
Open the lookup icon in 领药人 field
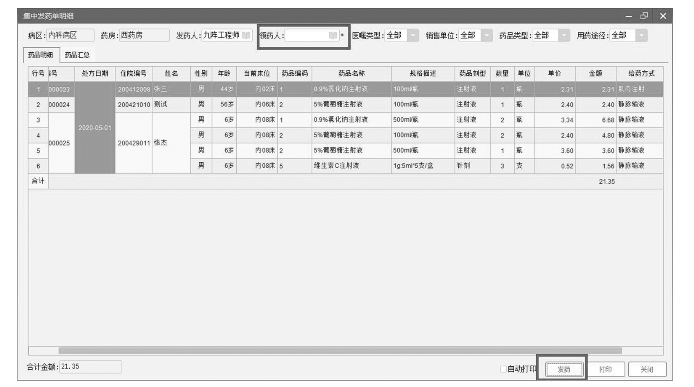(333, 35)
